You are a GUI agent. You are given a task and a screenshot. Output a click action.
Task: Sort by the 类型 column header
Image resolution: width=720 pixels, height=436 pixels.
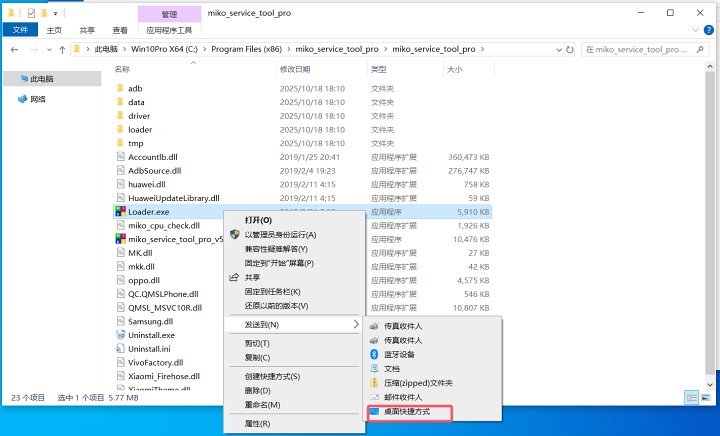click(379, 69)
